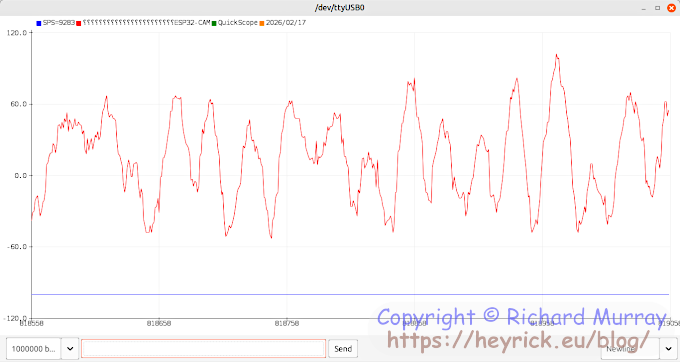680x362 pixels.
Task: Select the QuickScope legend label
Action: 238,23
